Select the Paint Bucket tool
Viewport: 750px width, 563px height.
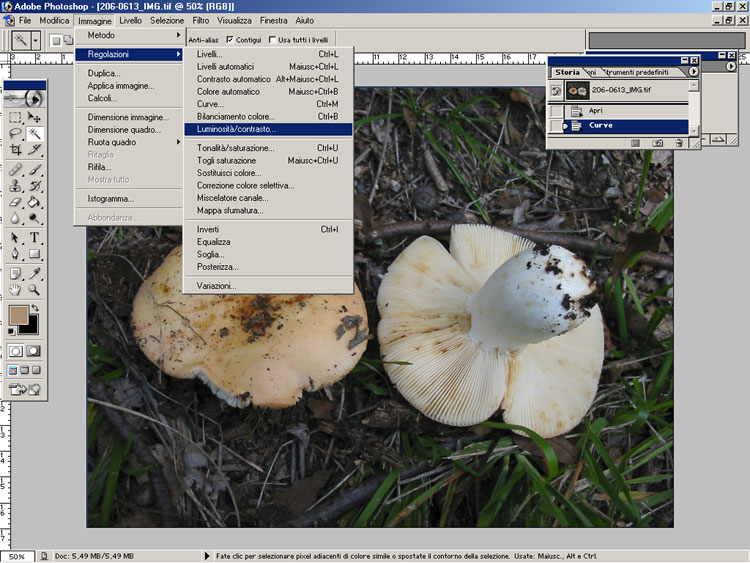pos(35,203)
